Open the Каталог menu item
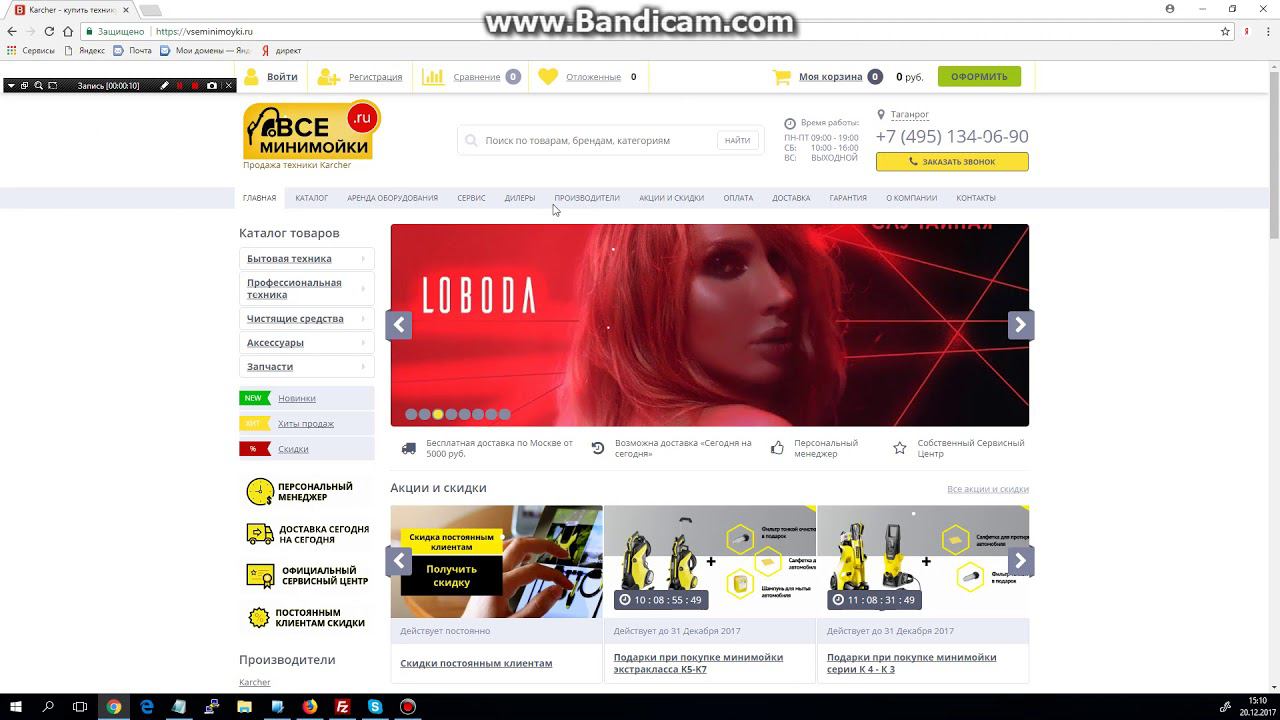 tap(312, 198)
